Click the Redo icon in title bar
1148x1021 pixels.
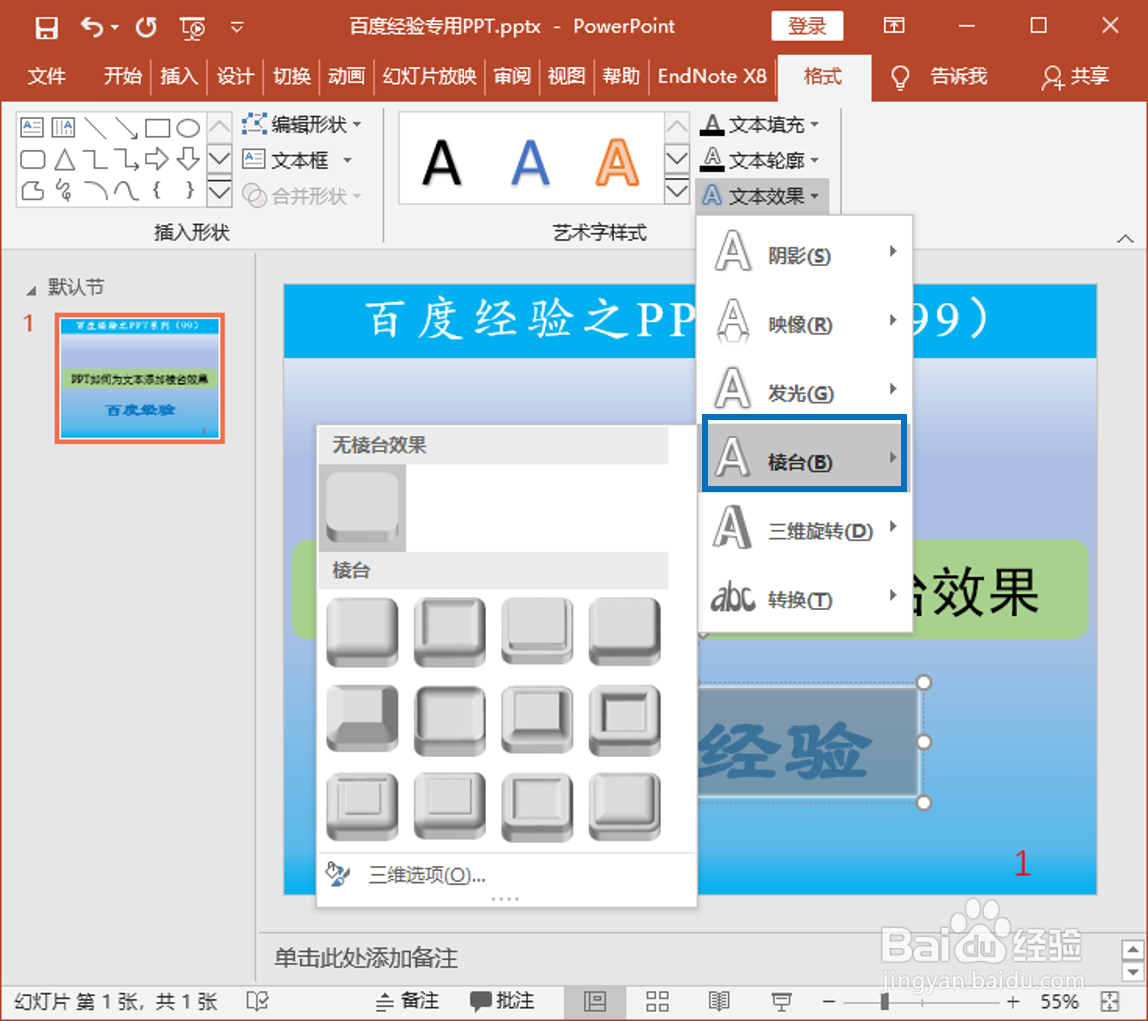146,27
